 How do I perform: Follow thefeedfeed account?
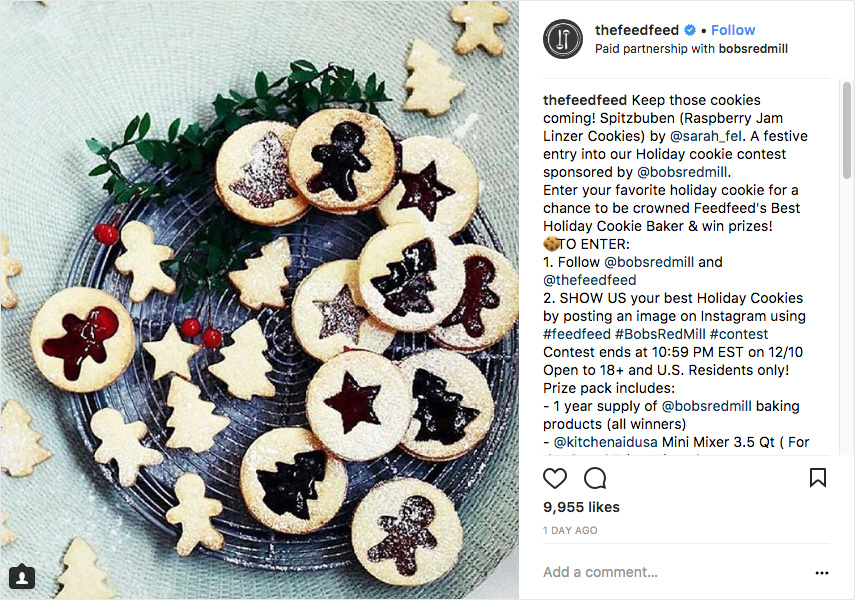pos(733,30)
